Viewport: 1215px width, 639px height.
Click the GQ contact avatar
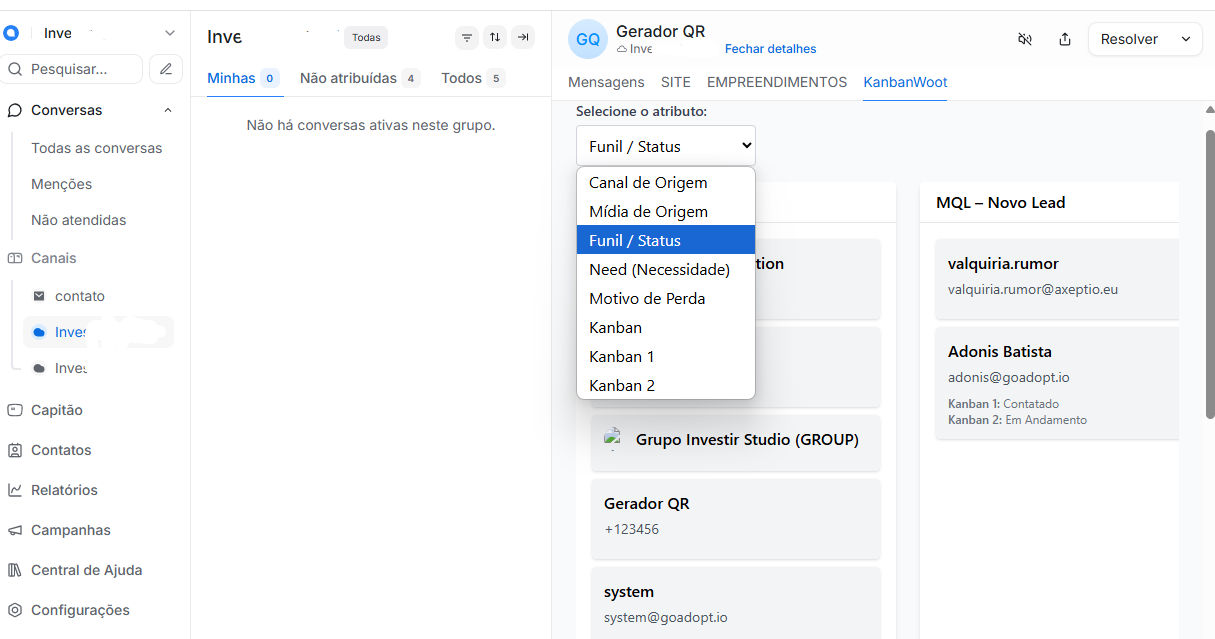tap(588, 39)
